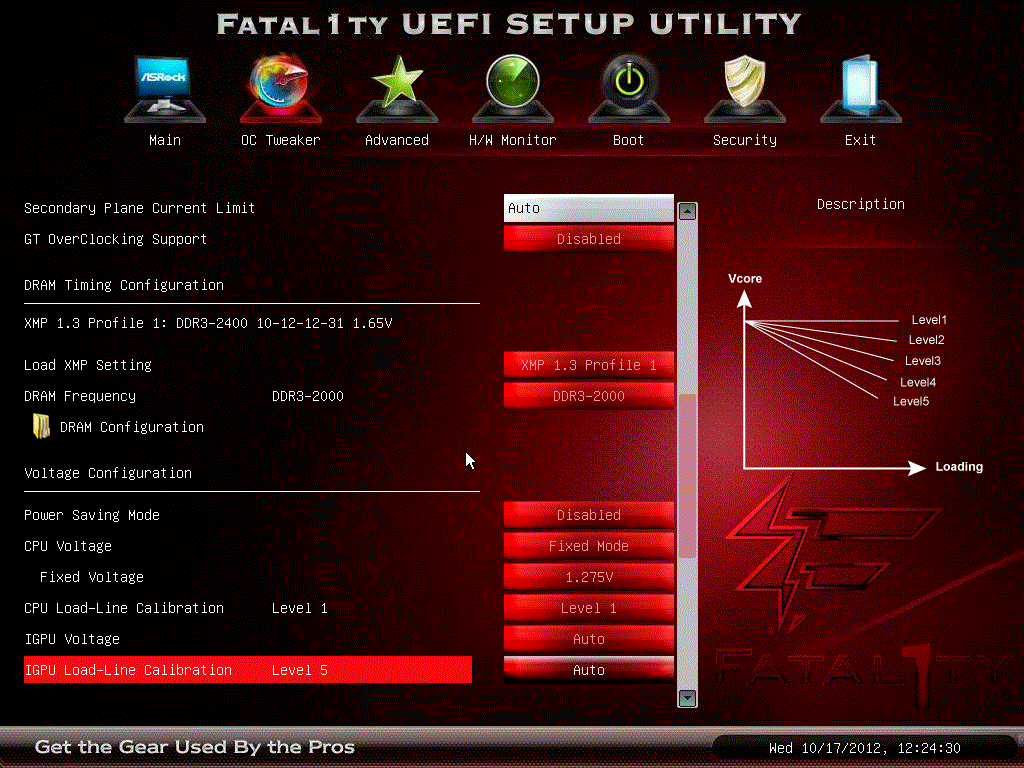Open the Advanced star icon

(x=397, y=88)
